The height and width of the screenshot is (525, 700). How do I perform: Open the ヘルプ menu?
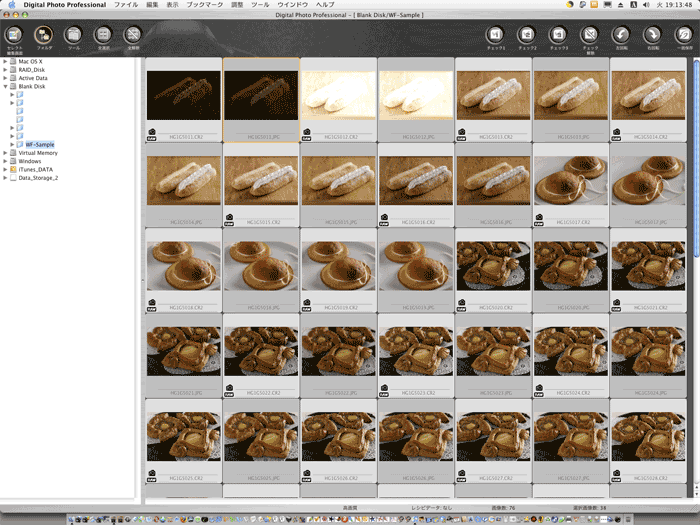(x=325, y=4)
